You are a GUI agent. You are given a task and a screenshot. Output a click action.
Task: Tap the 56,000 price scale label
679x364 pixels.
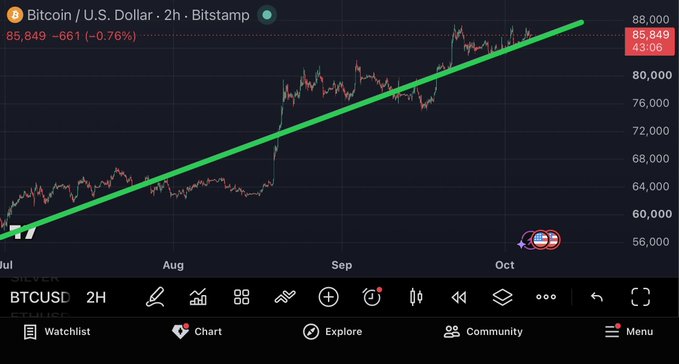(650, 242)
